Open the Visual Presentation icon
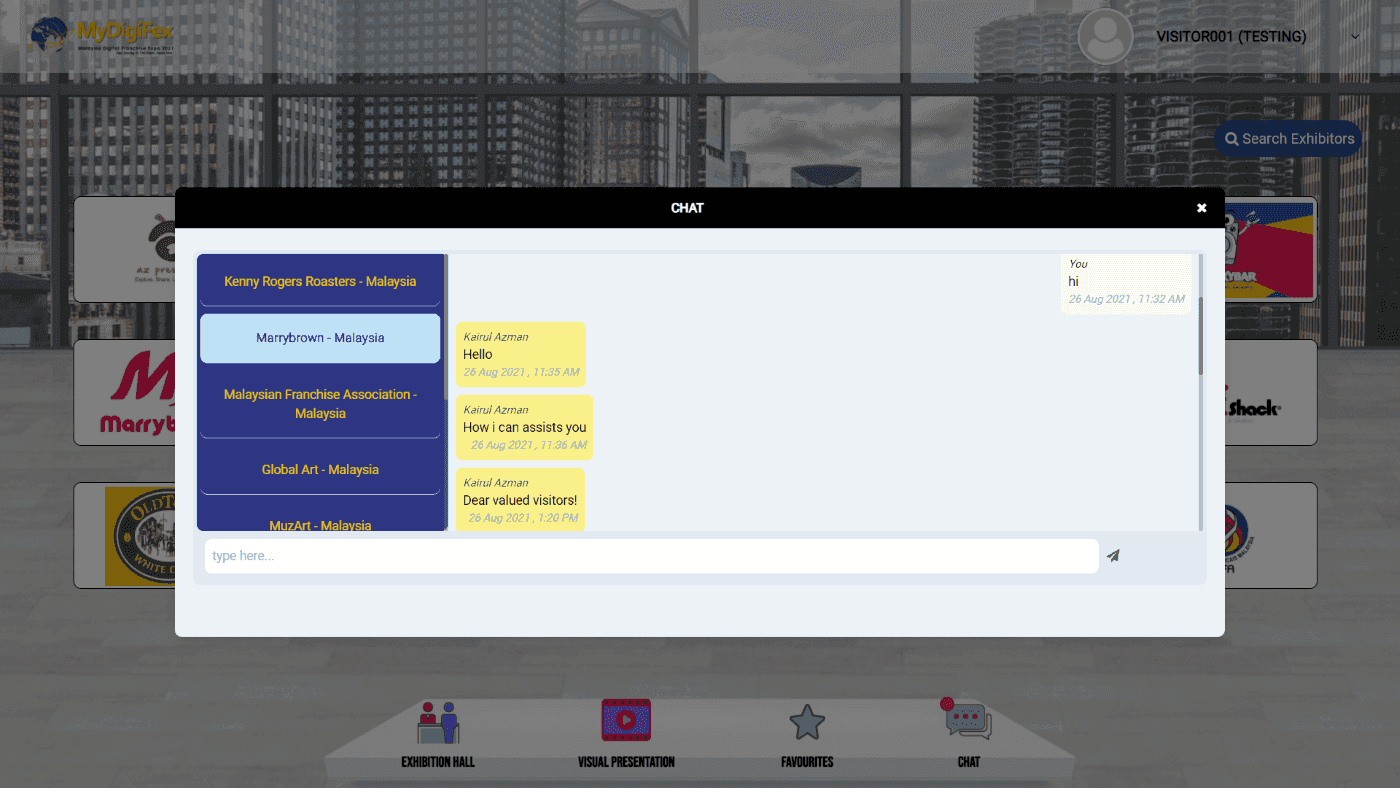This screenshot has height=788, width=1400. (625, 719)
